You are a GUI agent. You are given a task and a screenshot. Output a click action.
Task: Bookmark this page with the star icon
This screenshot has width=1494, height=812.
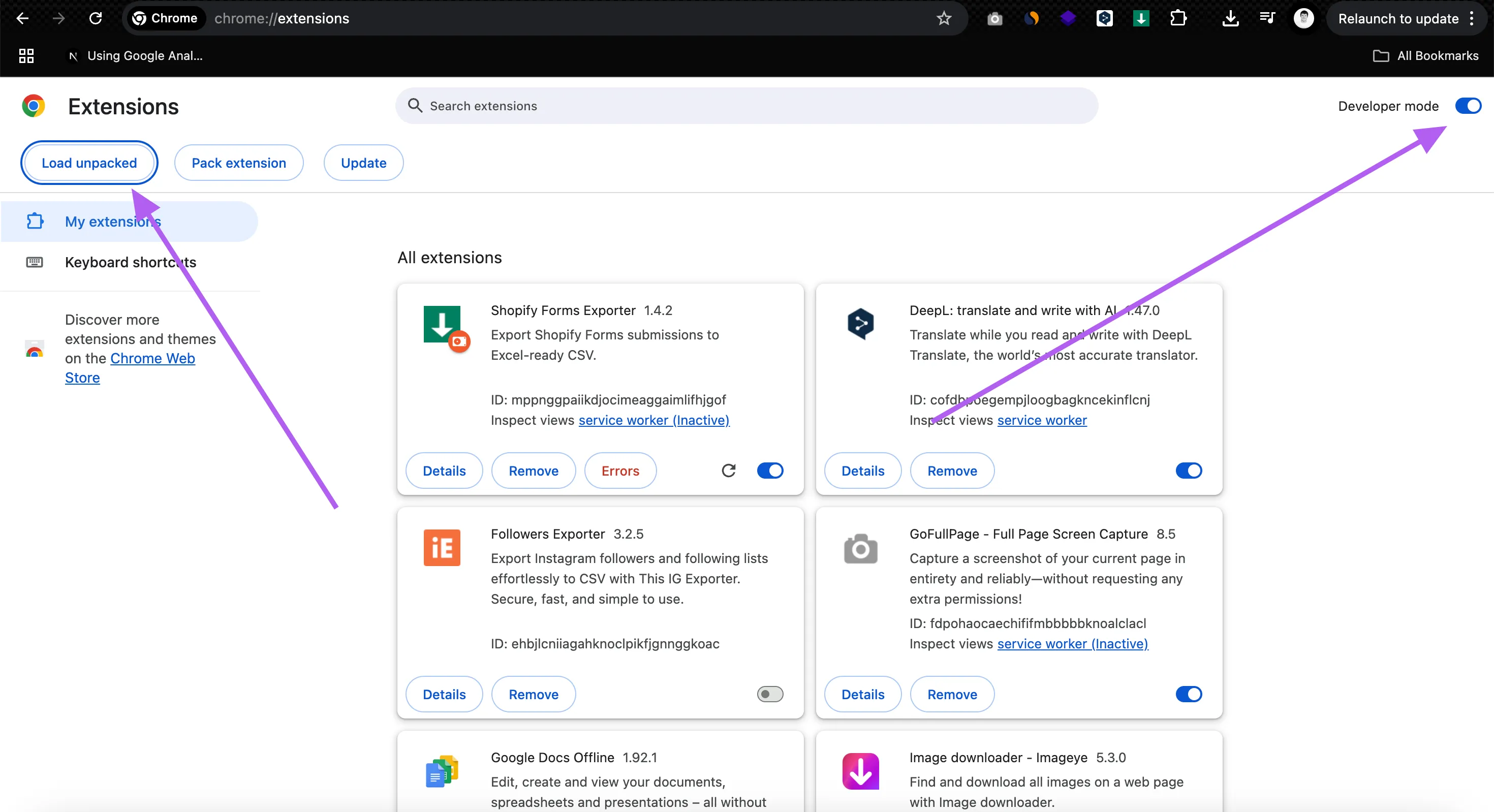coord(944,19)
